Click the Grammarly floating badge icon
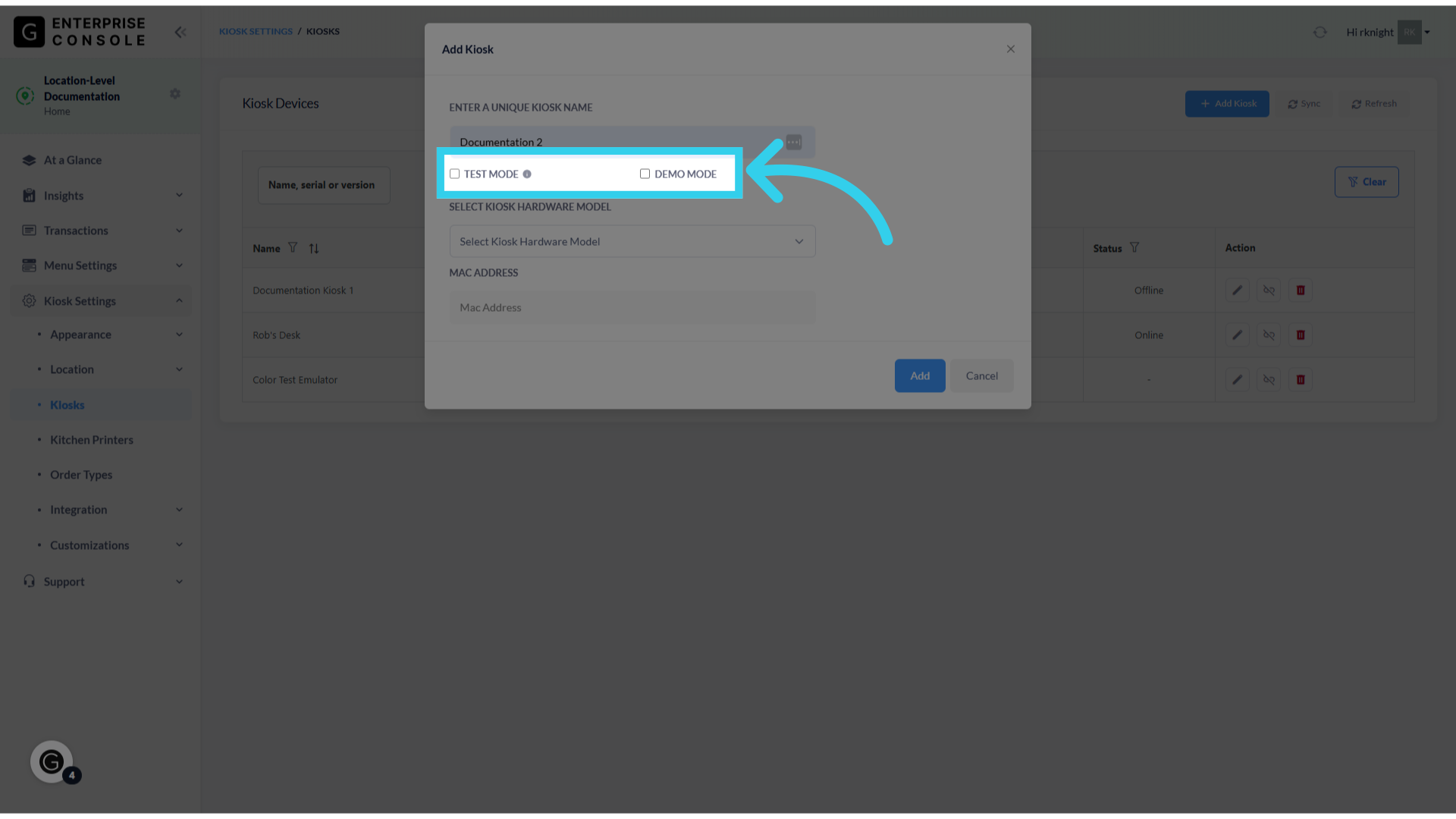 coord(52,761)
